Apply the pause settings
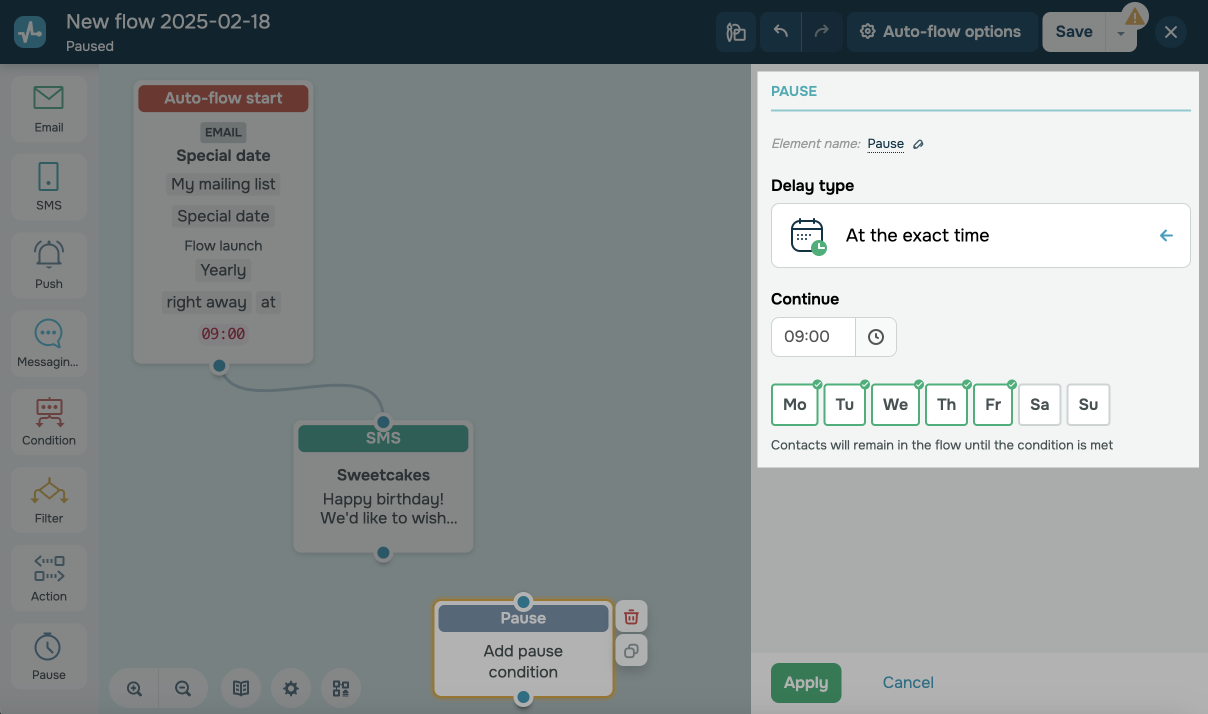The width and height of the screenshot is (1208, 714). 806,683
